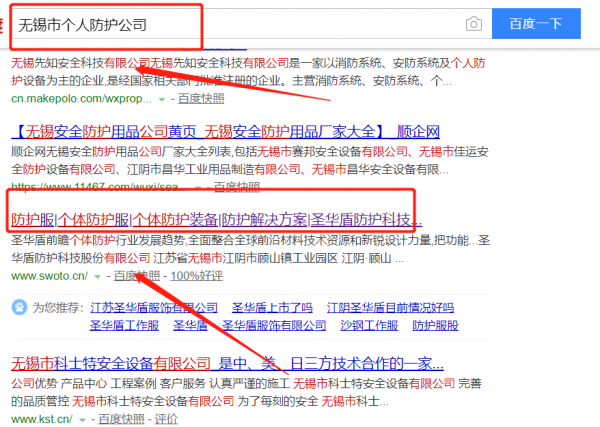
Task: Expand dropdown arrow next to cn.makepolo.com URL
Action: [x=162, y=101]
